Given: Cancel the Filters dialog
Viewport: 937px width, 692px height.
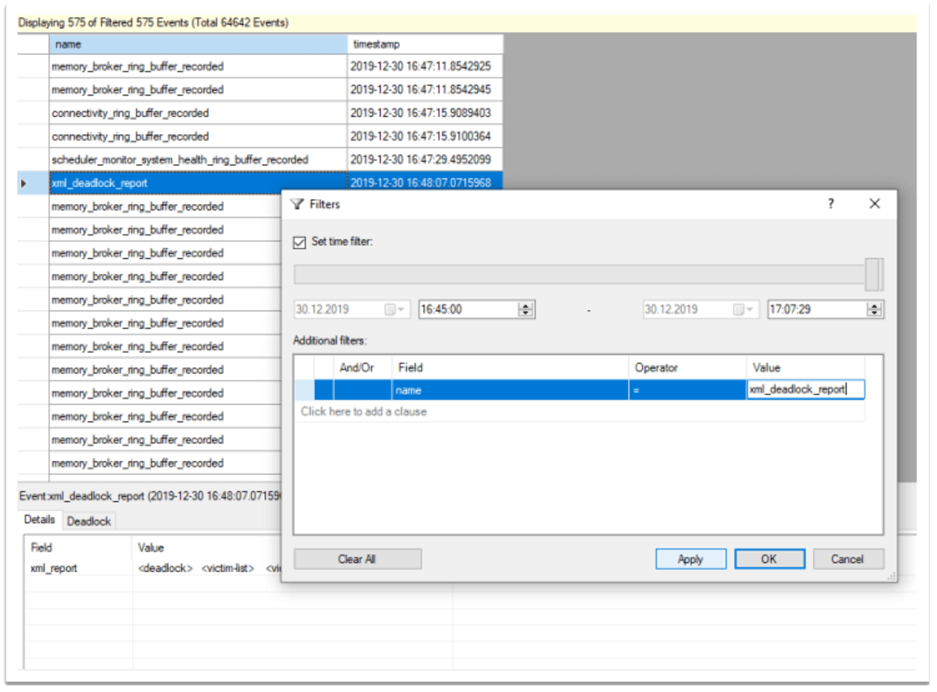Looking at the screenshot, I should click(x=847, y=559).
